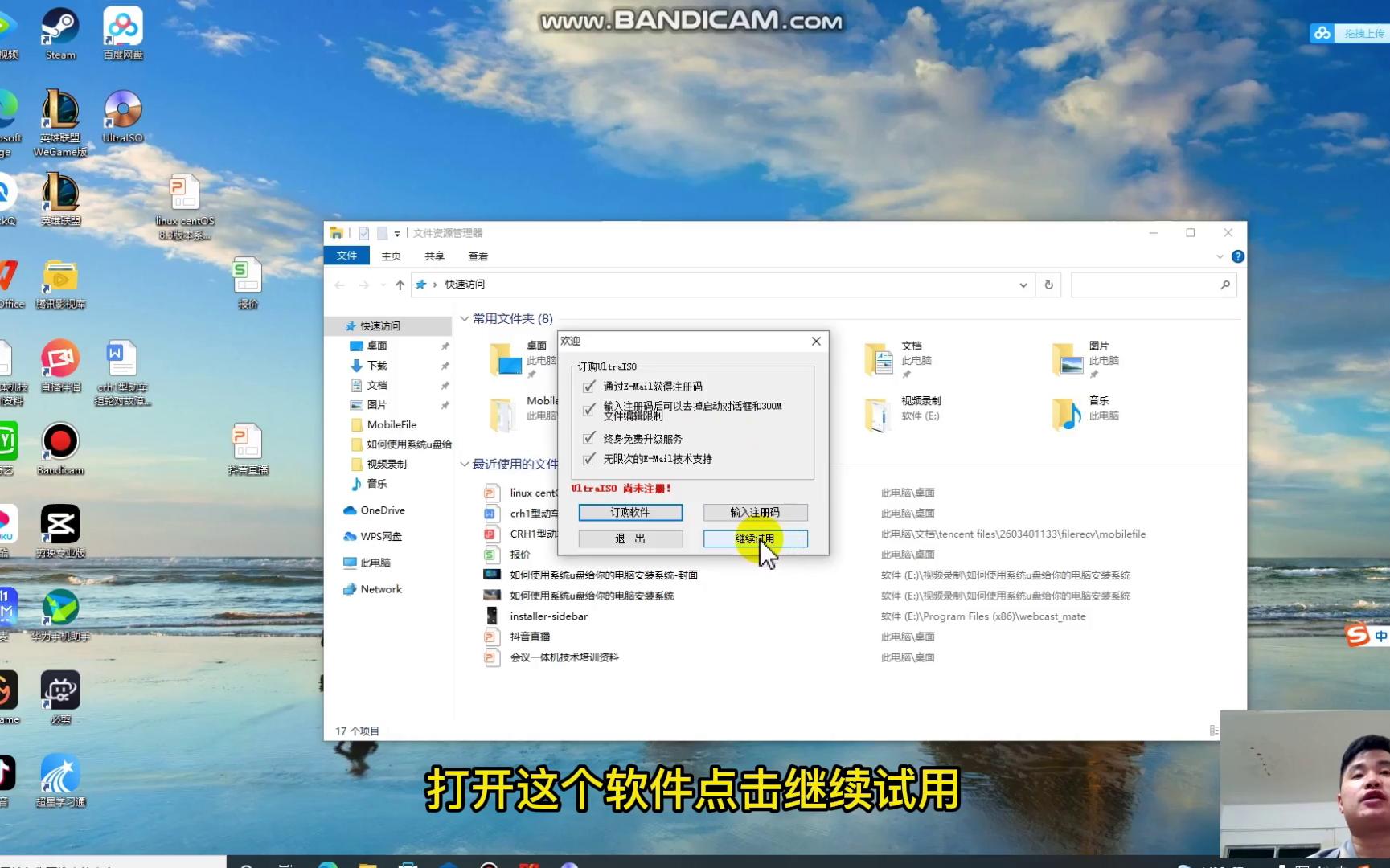Viewport: 1390px width, 868px height.
Task: Collapse the 最近使用的文件 section
Action: click(465, 464)
